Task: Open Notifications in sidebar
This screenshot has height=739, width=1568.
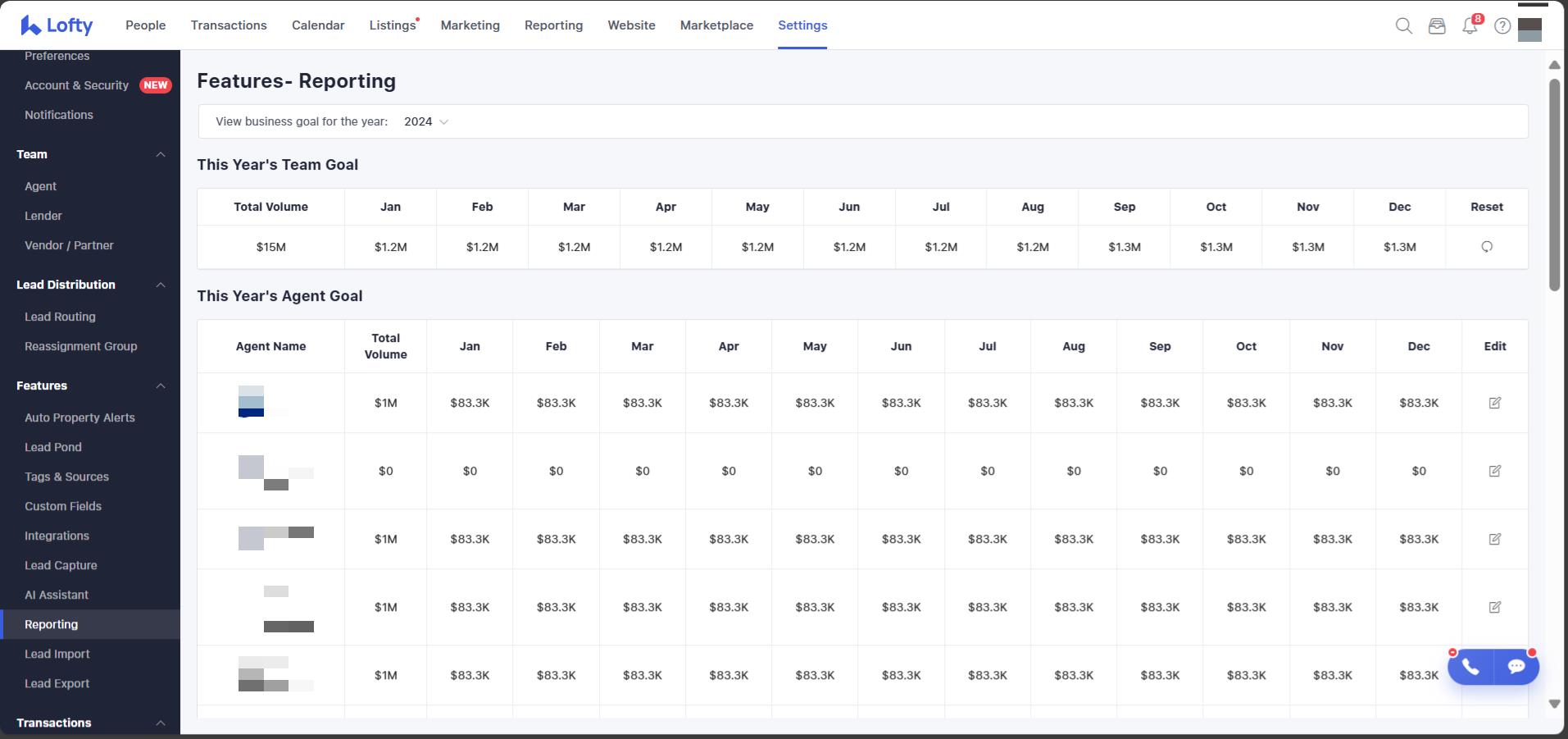Action: [59, 115]
